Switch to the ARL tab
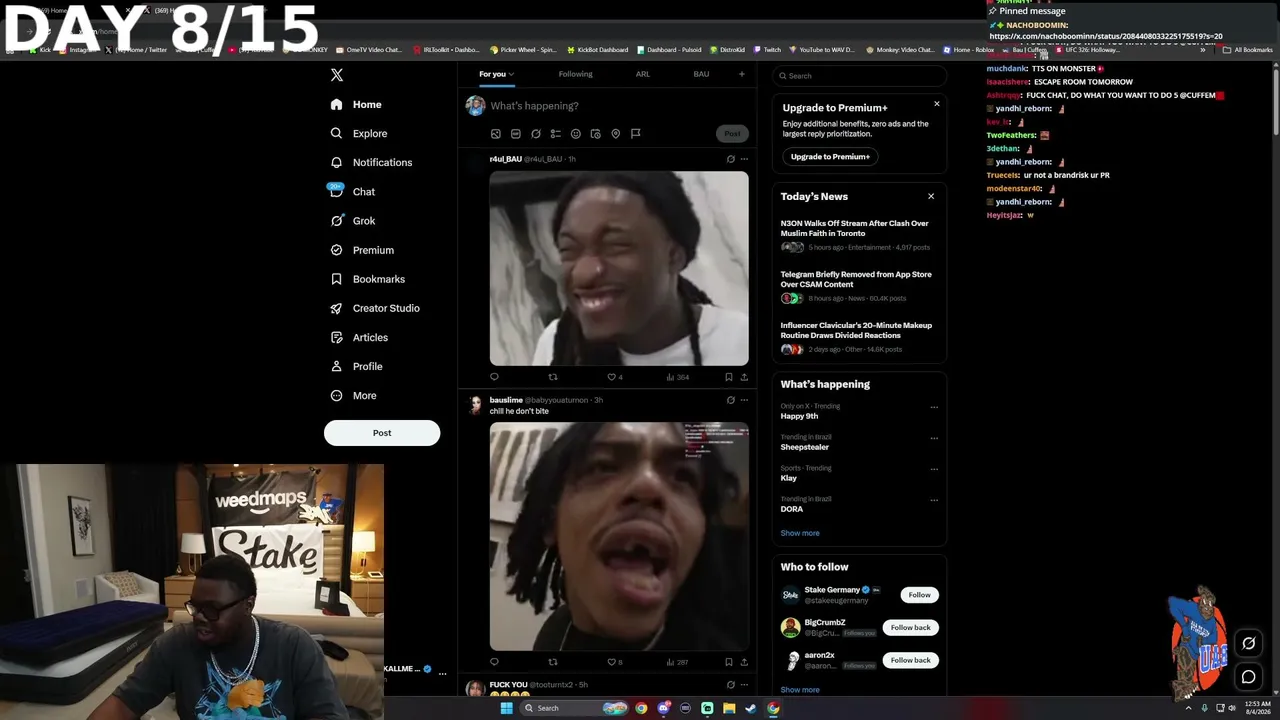 (x=643, y=74)
